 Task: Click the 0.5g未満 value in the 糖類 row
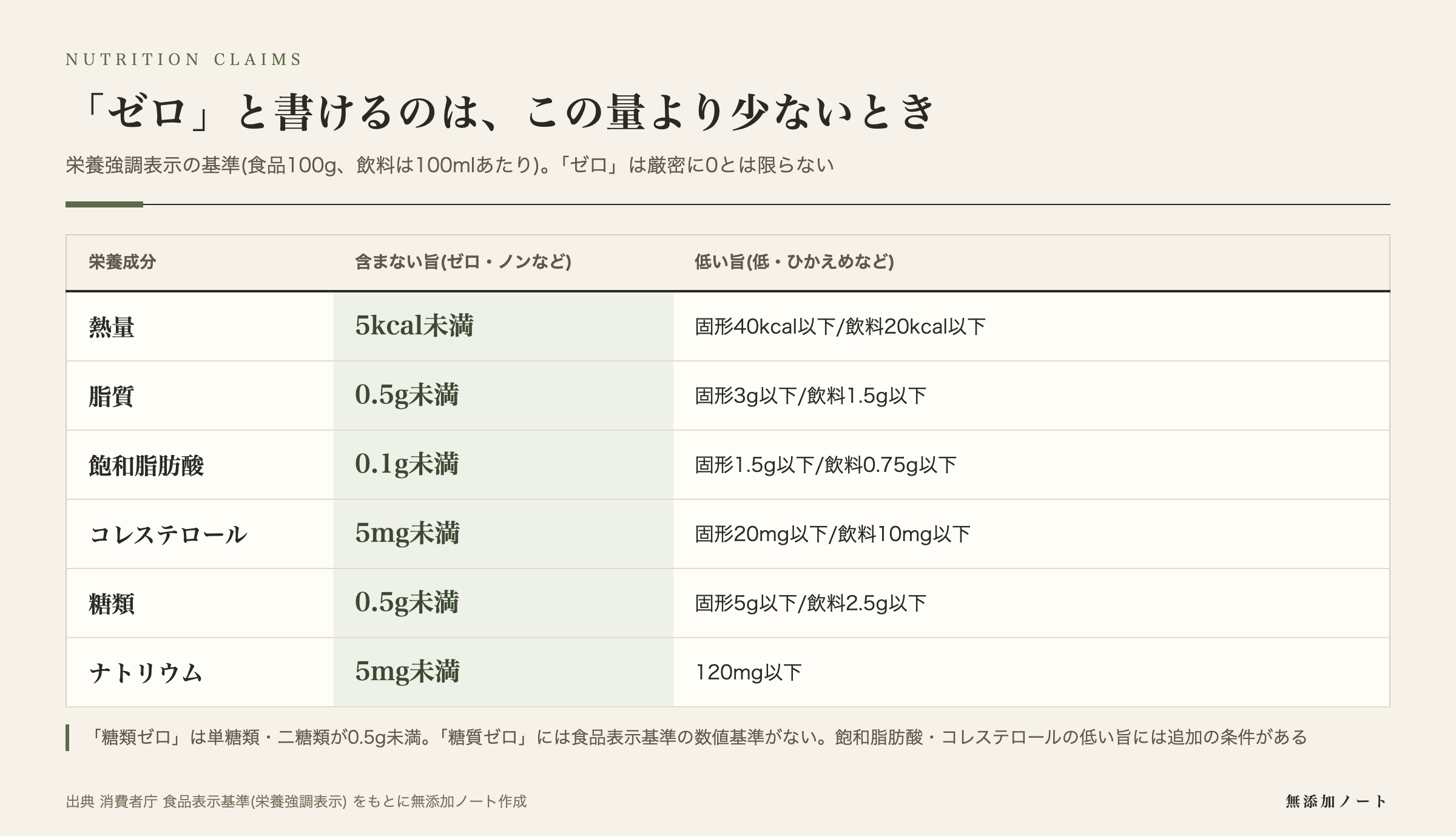click(407, 602)
